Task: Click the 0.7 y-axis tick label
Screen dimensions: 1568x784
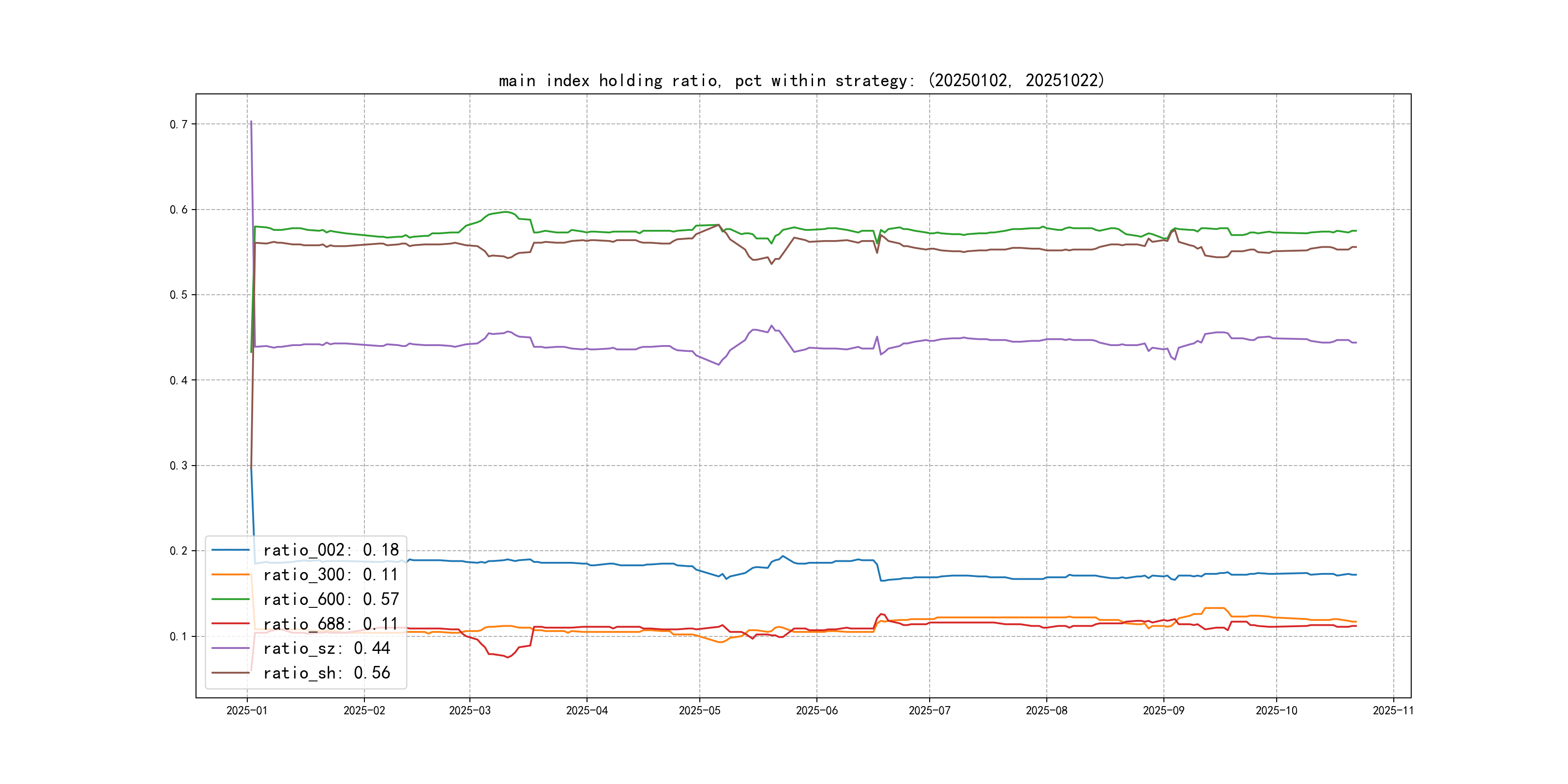Action: tap(179, 124)
